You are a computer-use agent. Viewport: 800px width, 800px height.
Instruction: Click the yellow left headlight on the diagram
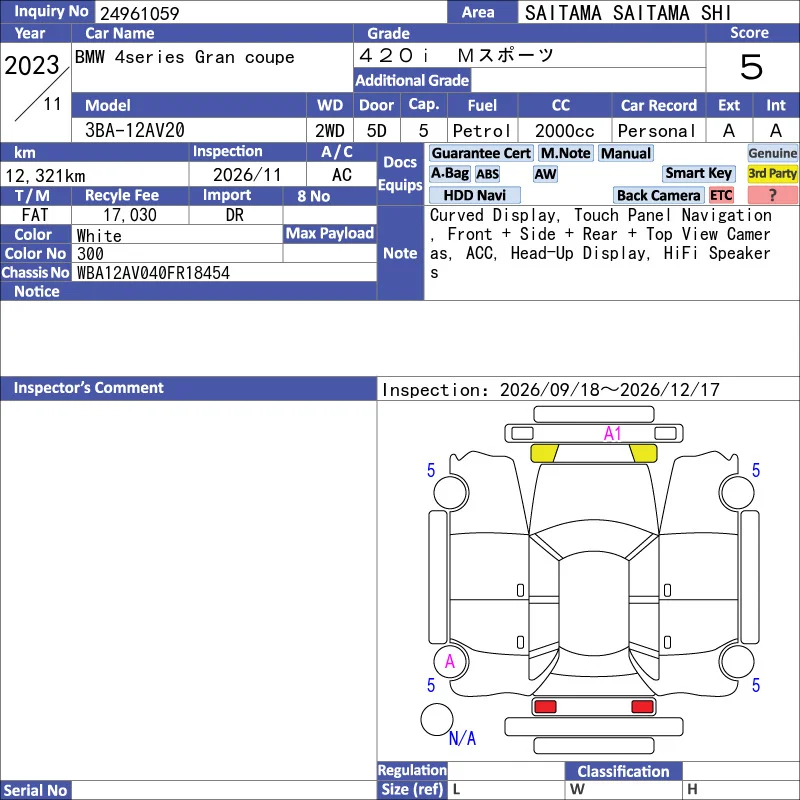544,453
